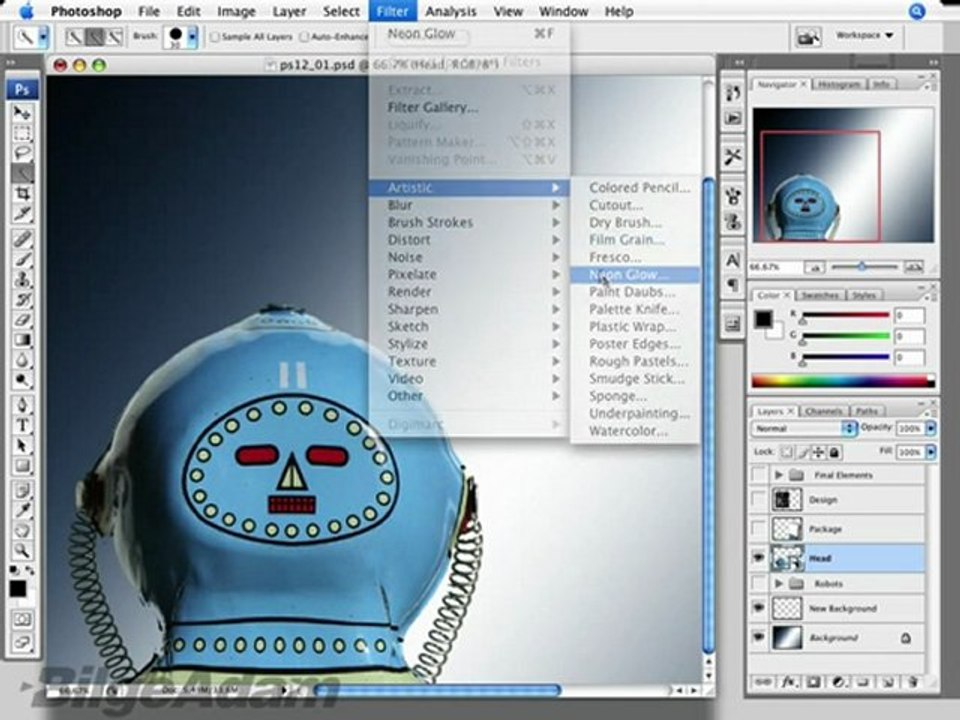Open the blend mode Normal dropdown
The height and width of the screenshot is (720, 960).
click(803, 429)
